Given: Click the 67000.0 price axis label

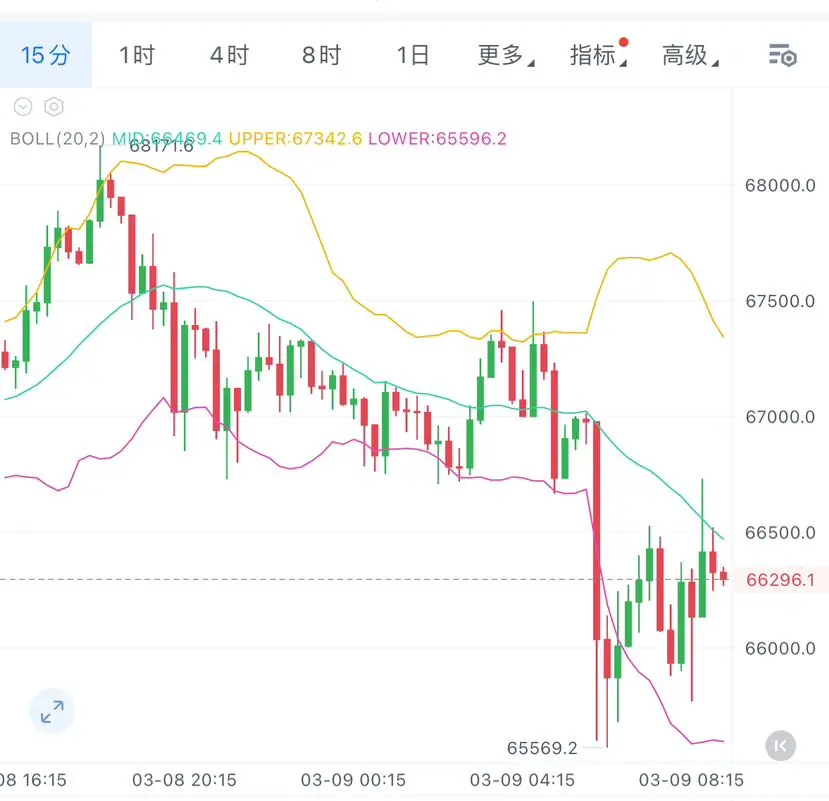Looking at the screenshot, I should click(780, 417).
